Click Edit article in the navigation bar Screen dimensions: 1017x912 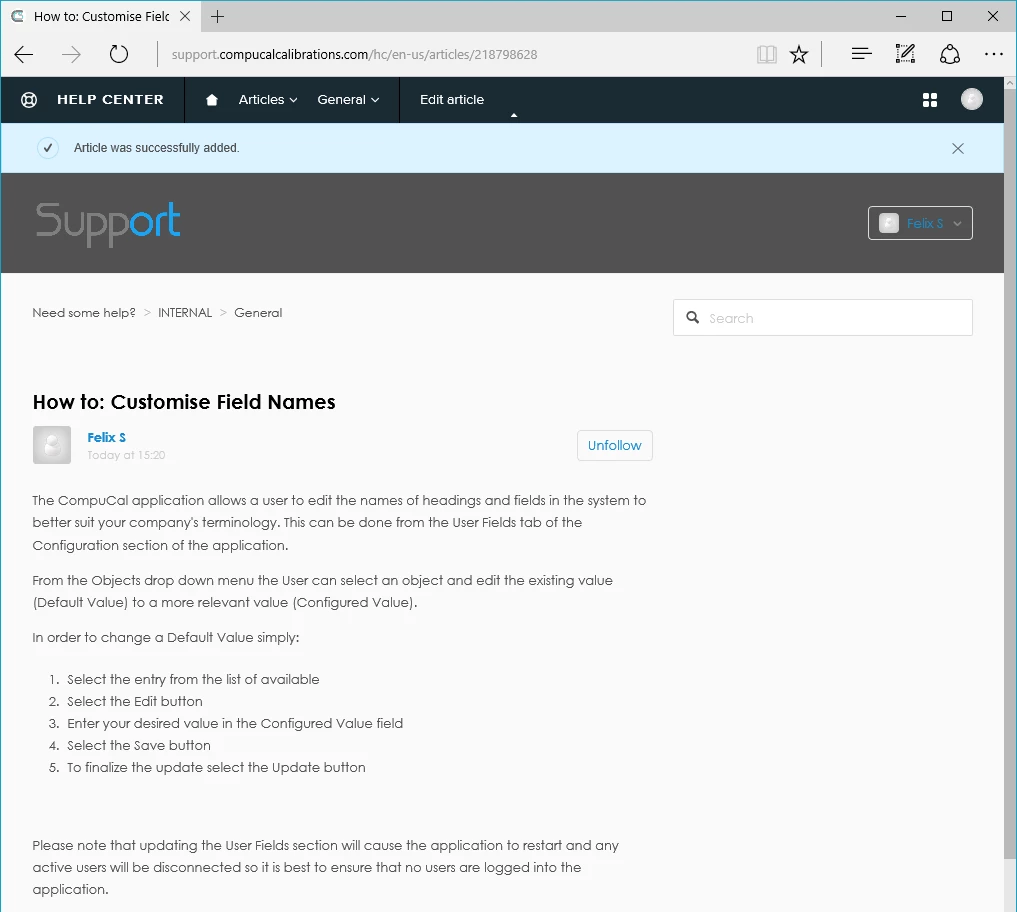(452, 100)
